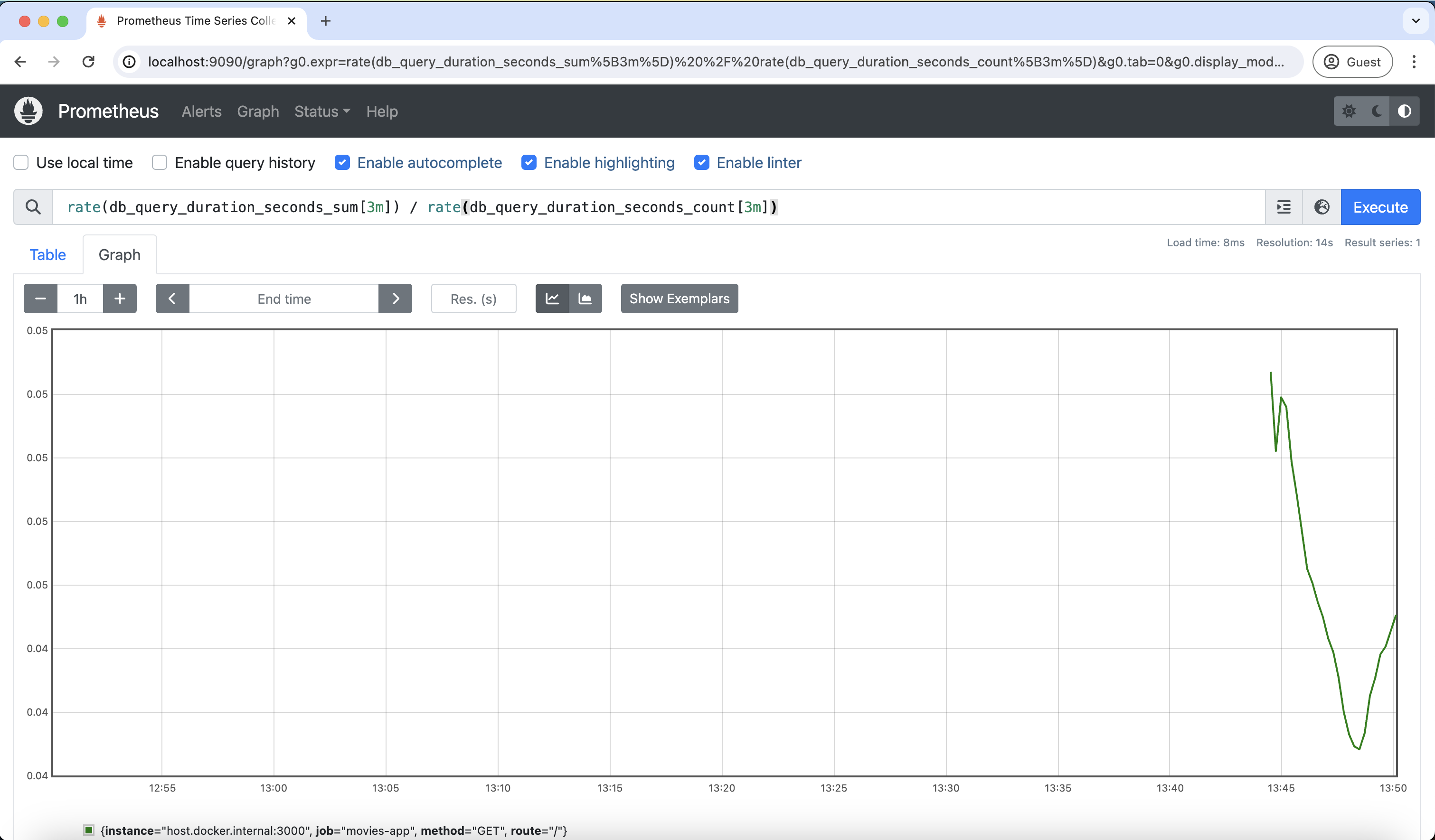Click the Resolution: 14s text
1435x840 pixels.
click(1294, 243)
